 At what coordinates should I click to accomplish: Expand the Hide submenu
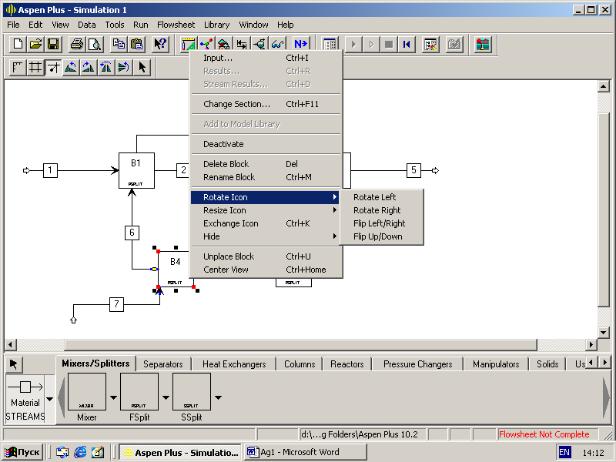tap(265, 236)
